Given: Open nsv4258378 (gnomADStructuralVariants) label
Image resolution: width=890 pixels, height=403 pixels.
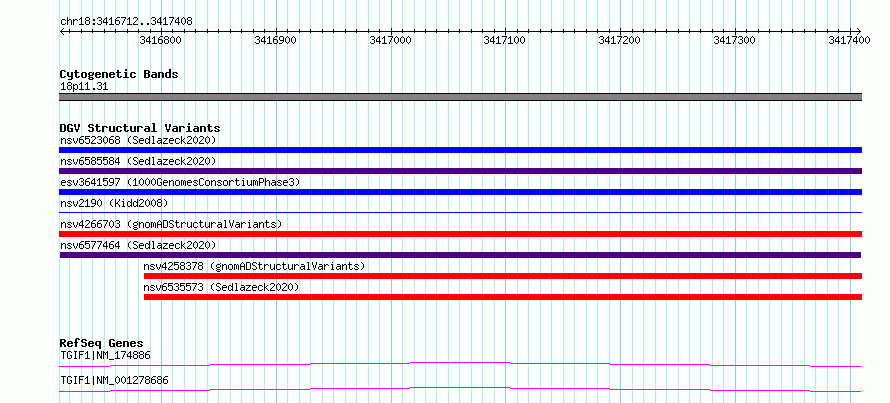Looking at the screenshot, I should (x=254, y=266).
